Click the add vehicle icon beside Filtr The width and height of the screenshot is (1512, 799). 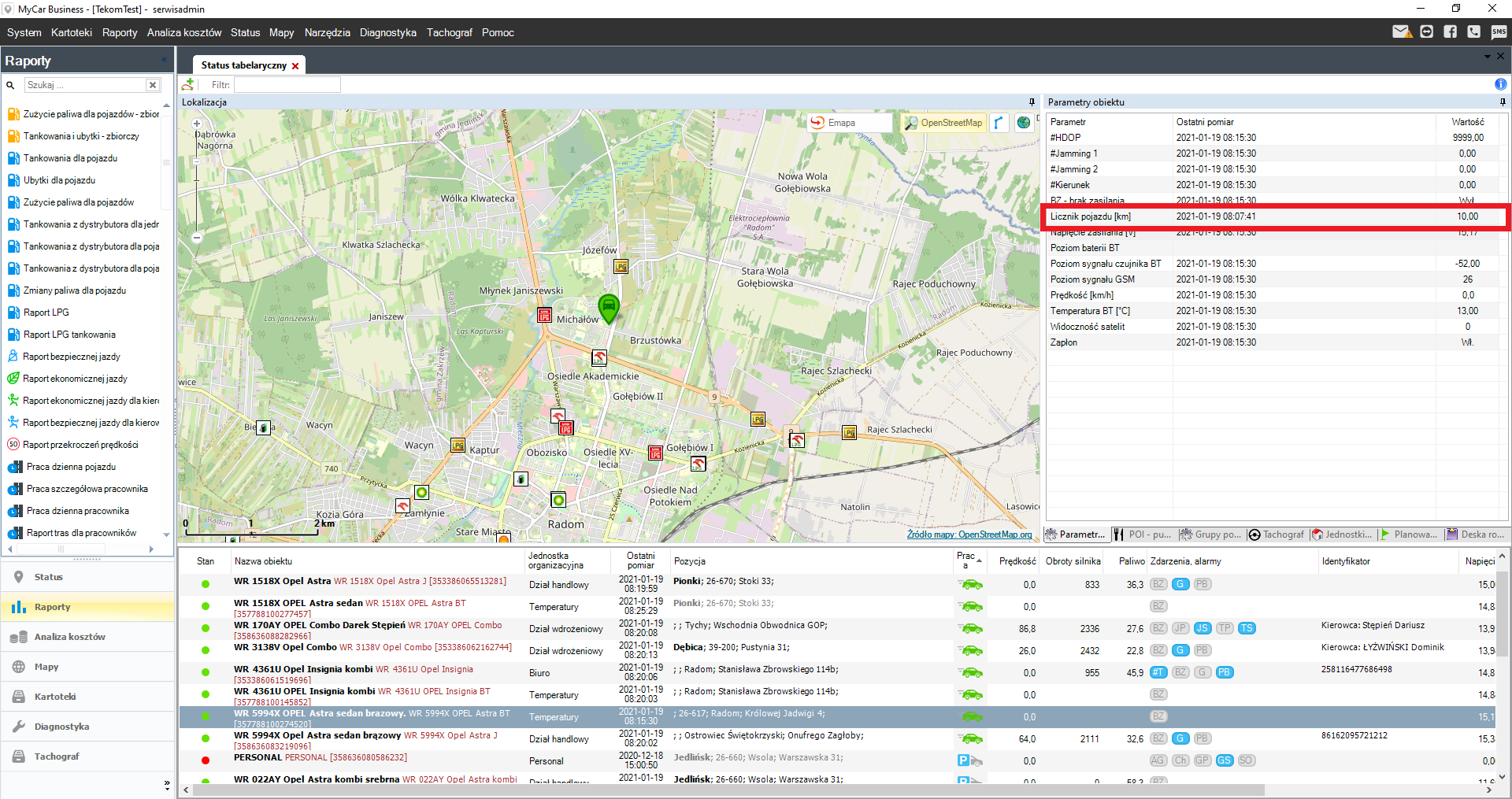[x=188, y=84]
